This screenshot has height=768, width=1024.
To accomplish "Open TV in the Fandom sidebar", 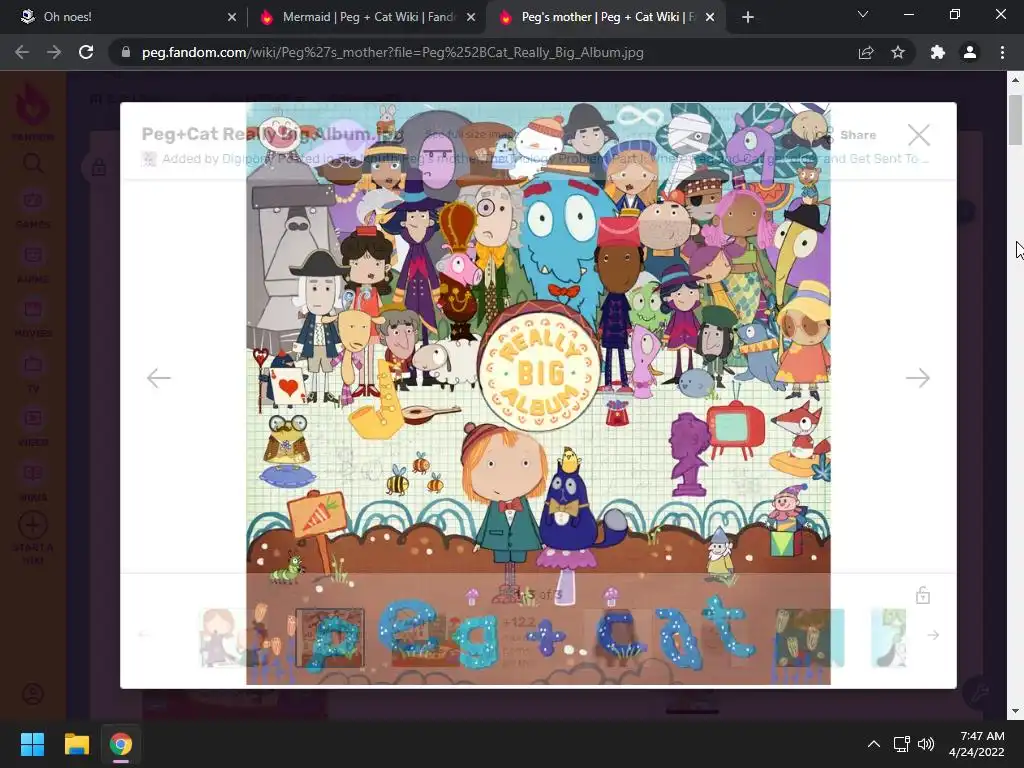I will [x=33, y=374].
